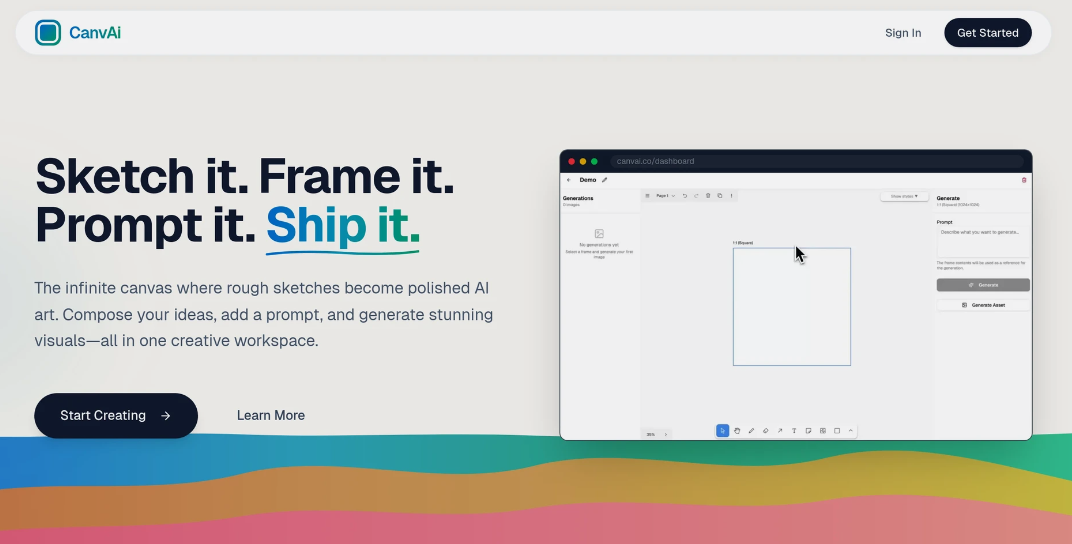Viewport: 1072px width, 544px height.
Task: Select the arrow tool
Action: (x=780, y=431)
